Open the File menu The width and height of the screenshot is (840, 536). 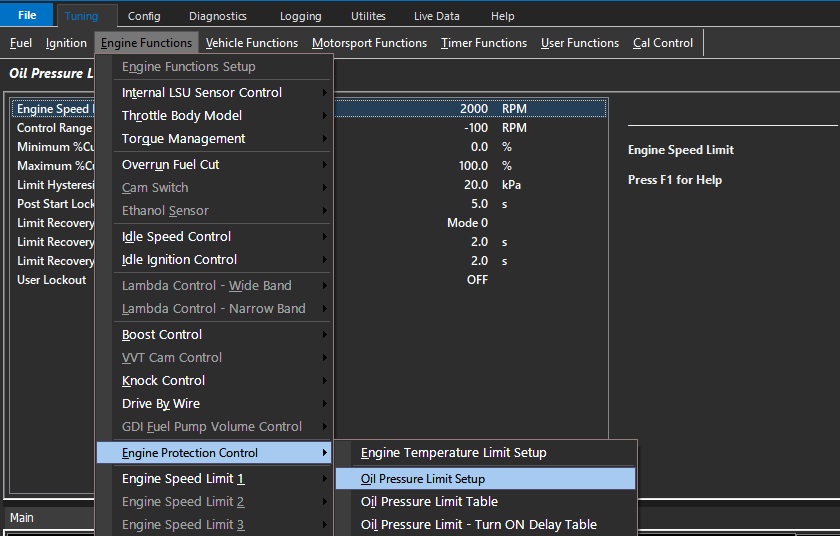coord(27,16)
